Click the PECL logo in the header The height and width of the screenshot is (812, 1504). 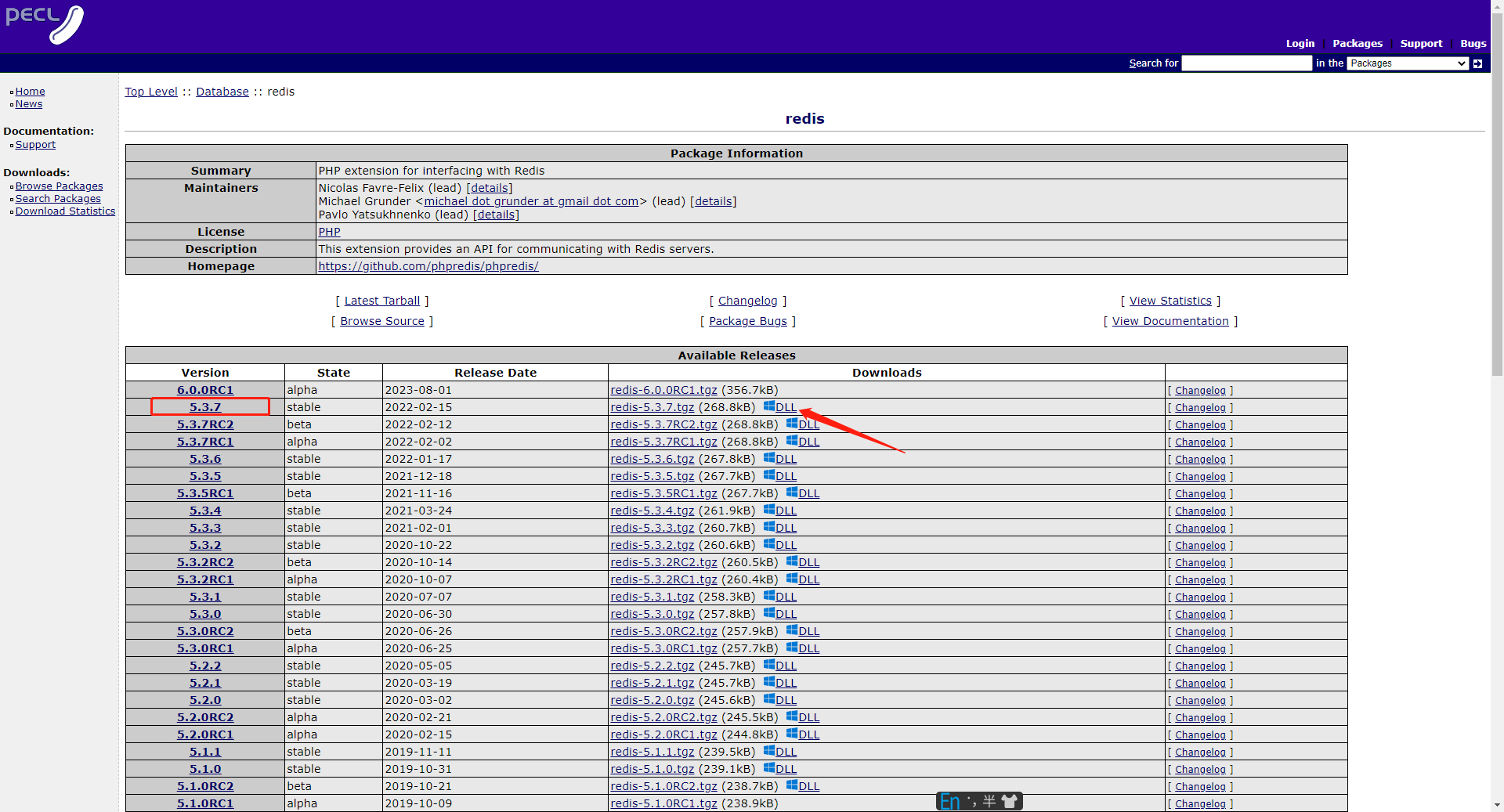(45, 24)
